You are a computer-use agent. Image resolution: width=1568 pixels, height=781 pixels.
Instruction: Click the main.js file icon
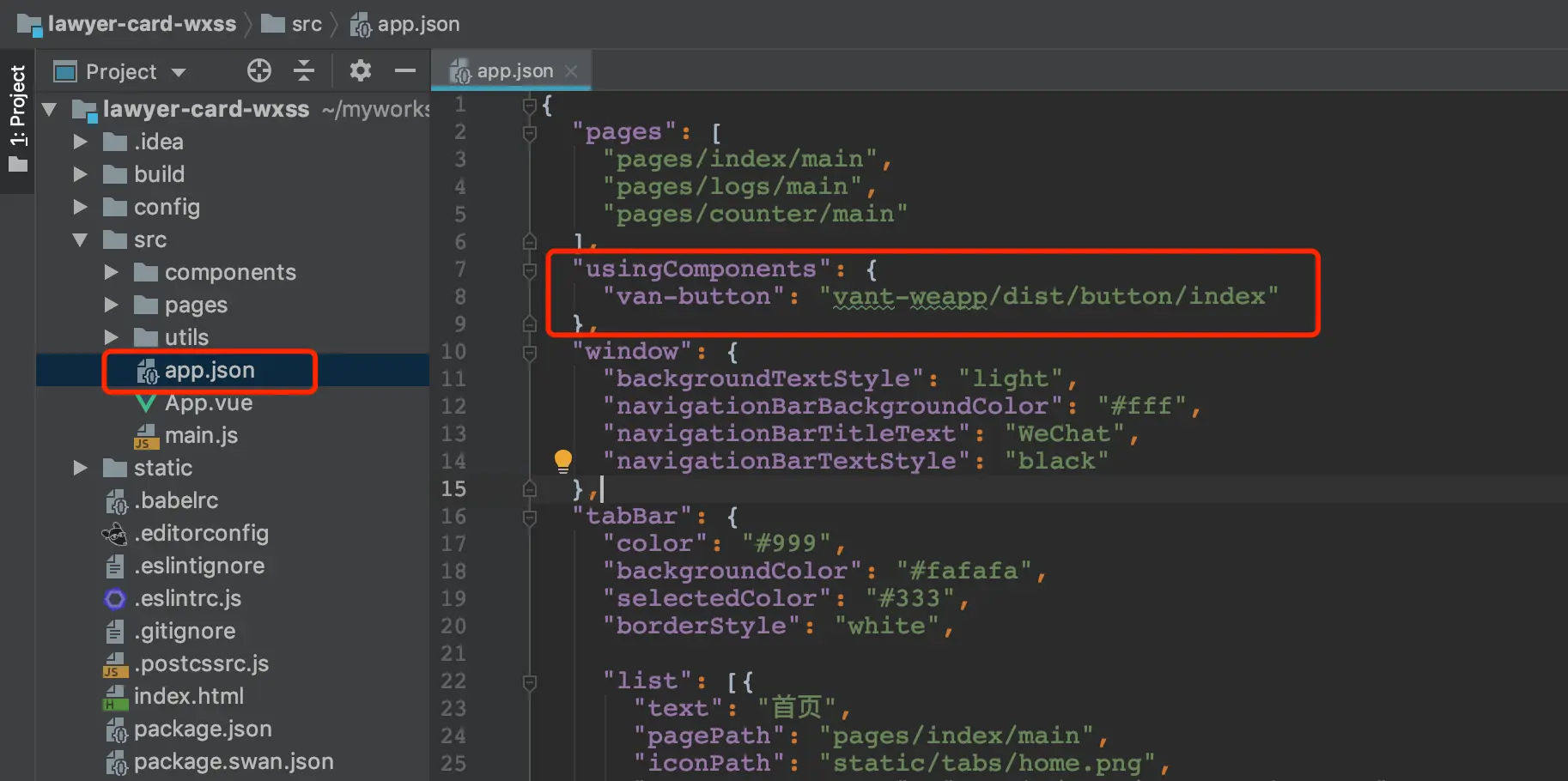[146, 436]
